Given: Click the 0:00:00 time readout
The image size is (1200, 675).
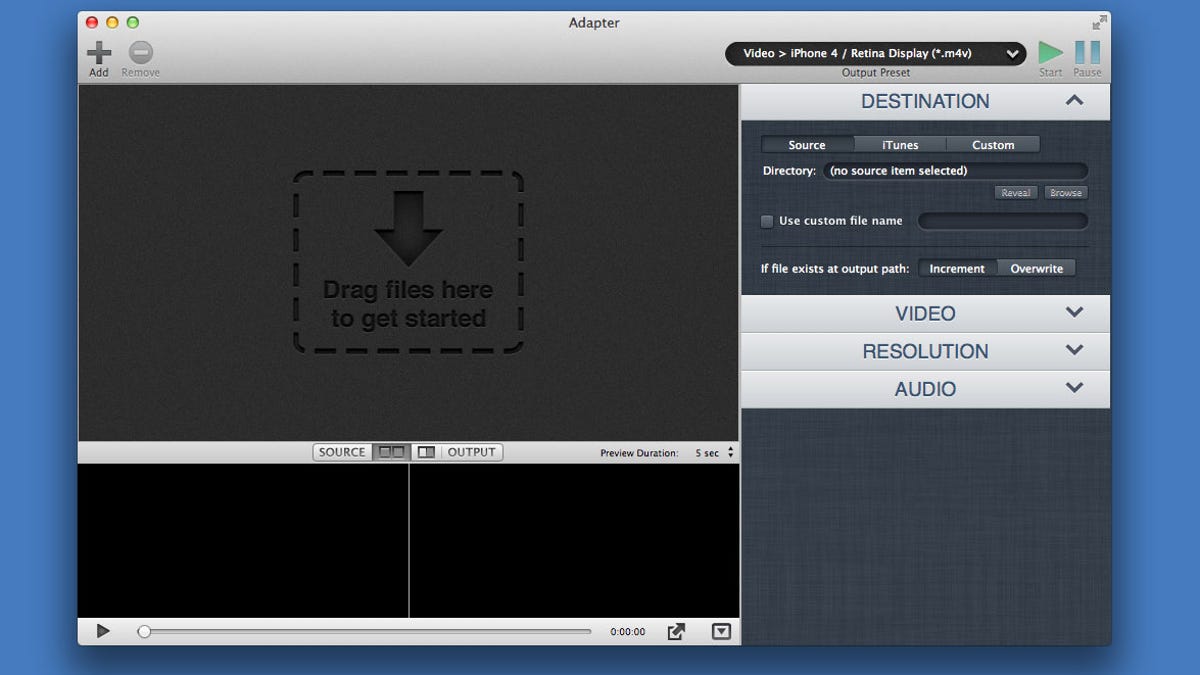Looking at the screenshot, I should (x=628, y=632).
